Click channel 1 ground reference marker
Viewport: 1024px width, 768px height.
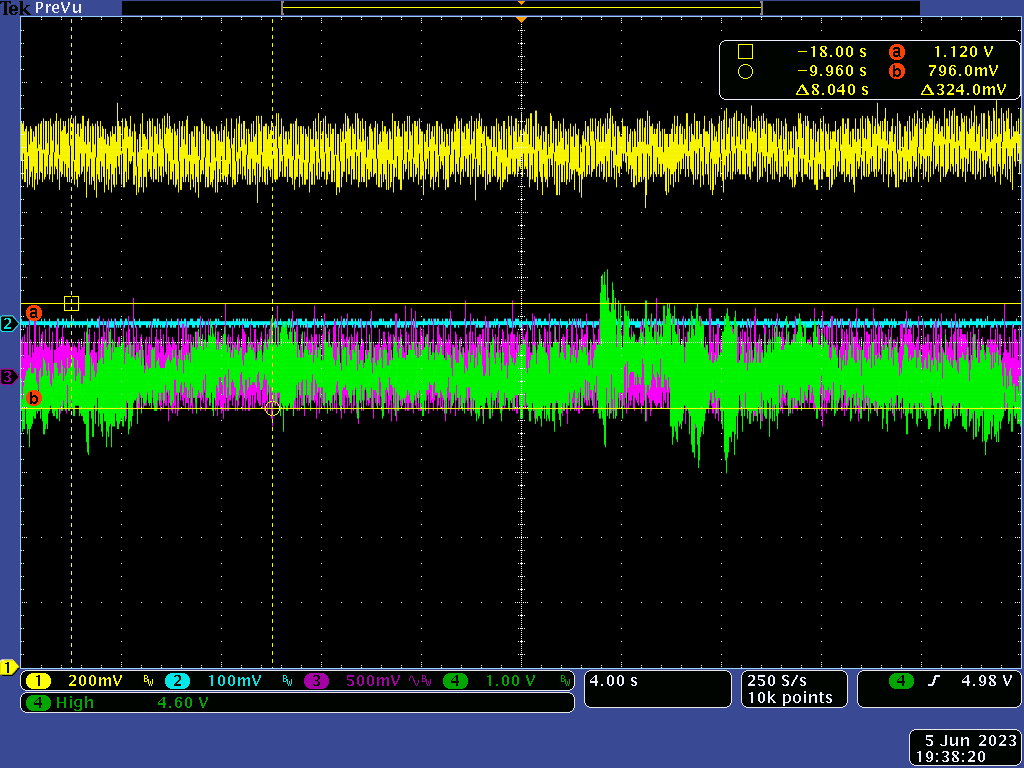click(x=8, y=667)
